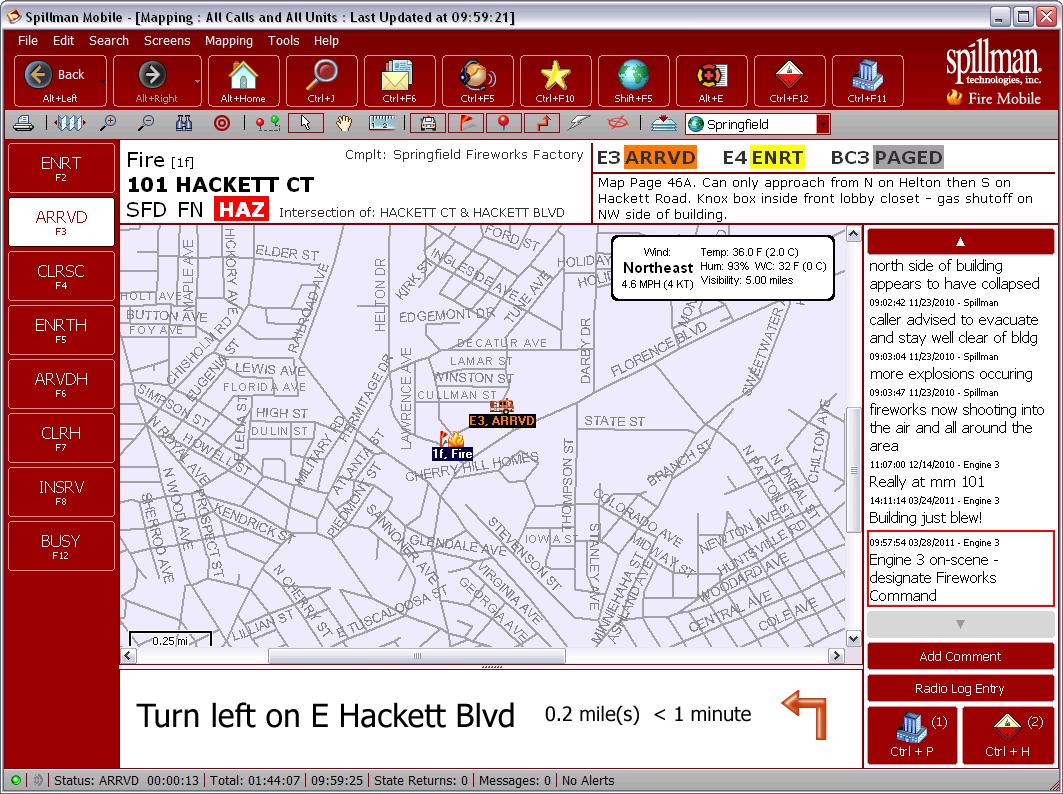Set status to INSRV (F8)
Viewport: 1063px width, 794px height.
[x=61, y=492]
